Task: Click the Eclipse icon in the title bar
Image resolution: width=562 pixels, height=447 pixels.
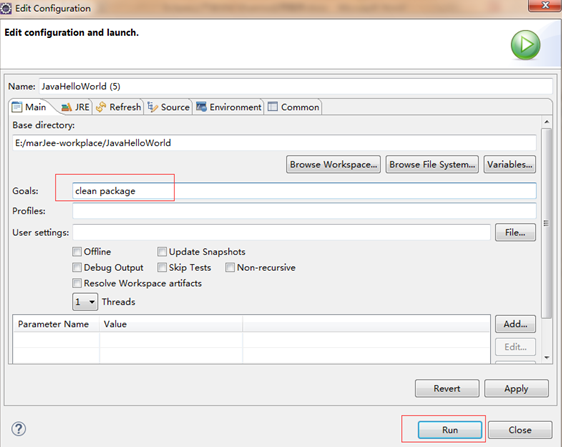Action: (x=5, y=8)
